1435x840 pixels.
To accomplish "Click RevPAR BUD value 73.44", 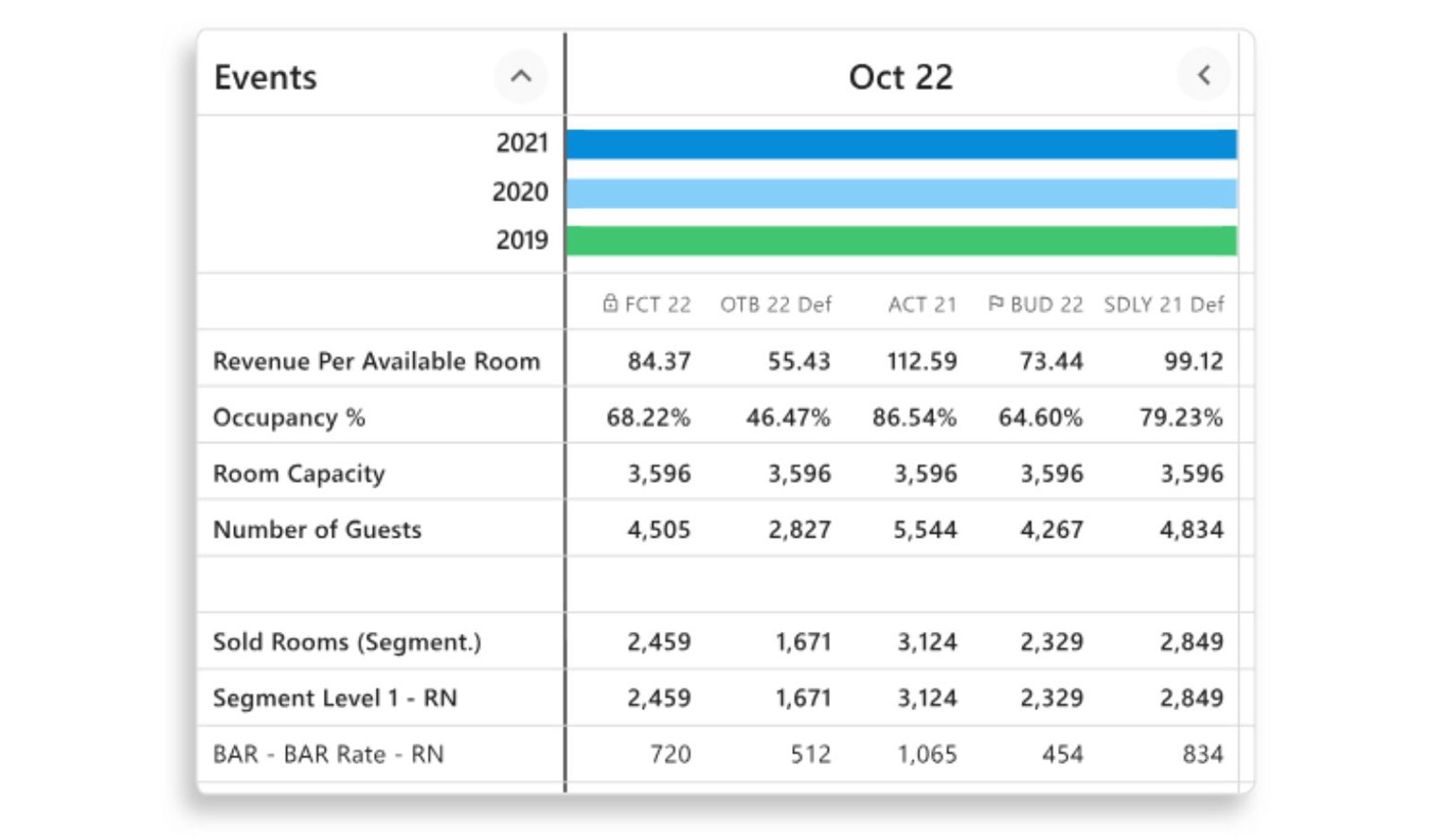I will pyautogui.click(x=1051, y=361).
